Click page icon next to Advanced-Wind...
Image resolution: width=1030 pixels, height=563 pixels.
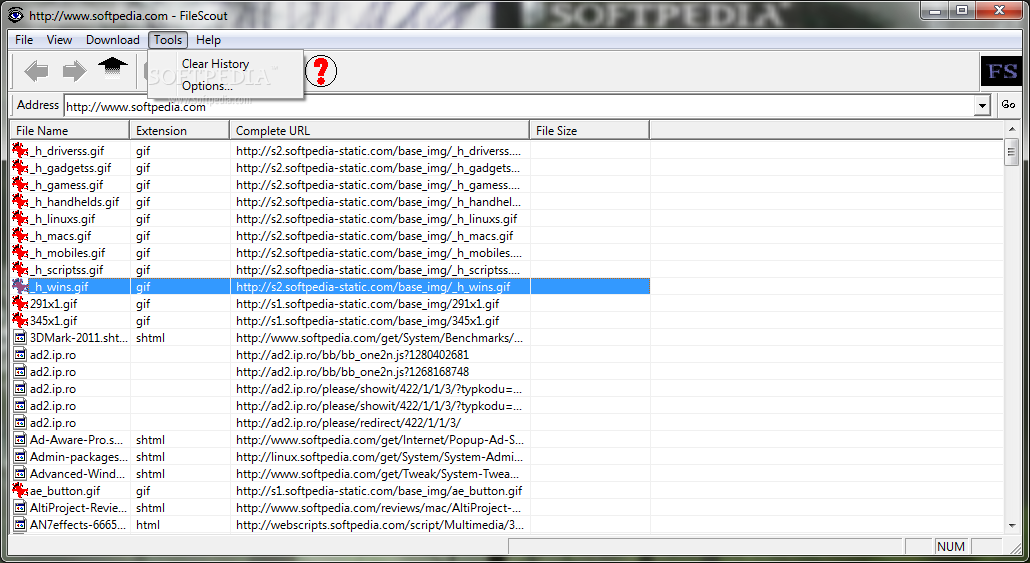(x=20, y=474)
